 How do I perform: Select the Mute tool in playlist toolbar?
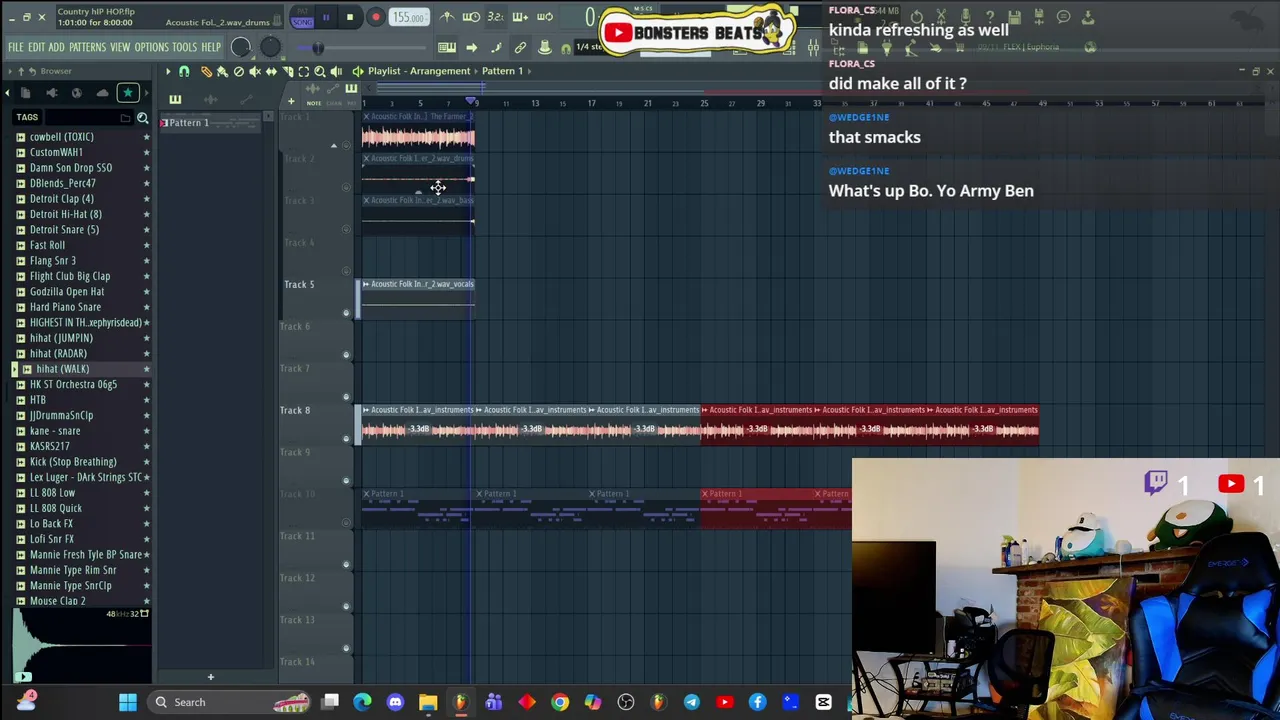(x=254, y=71)
